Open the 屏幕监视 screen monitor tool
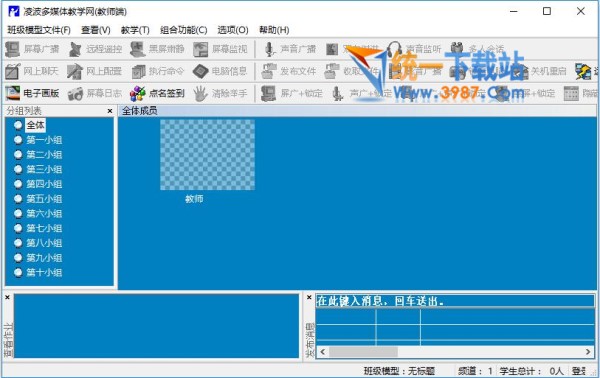 click(x=220, y=49)
